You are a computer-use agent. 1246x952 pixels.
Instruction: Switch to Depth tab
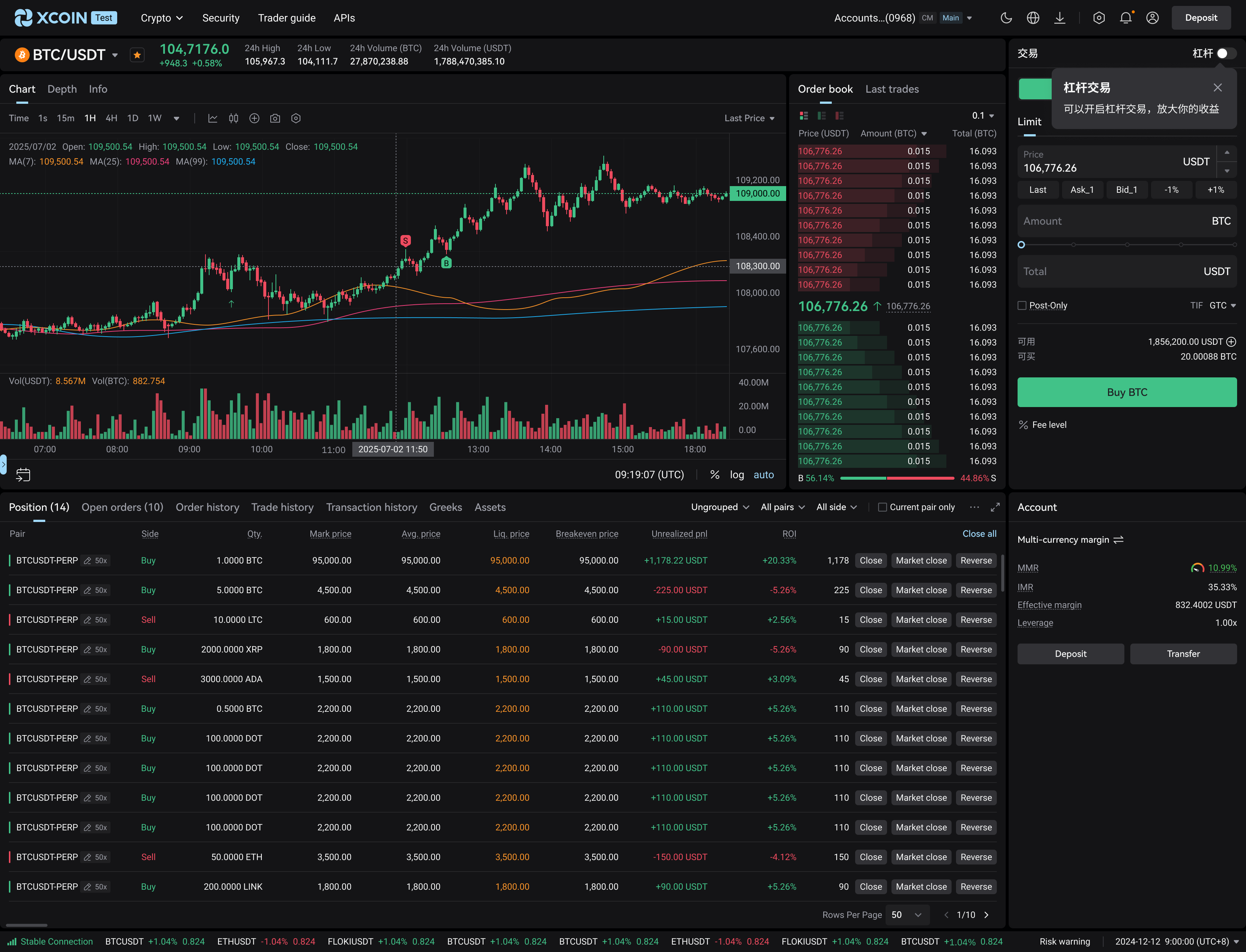tap(62, 89)
